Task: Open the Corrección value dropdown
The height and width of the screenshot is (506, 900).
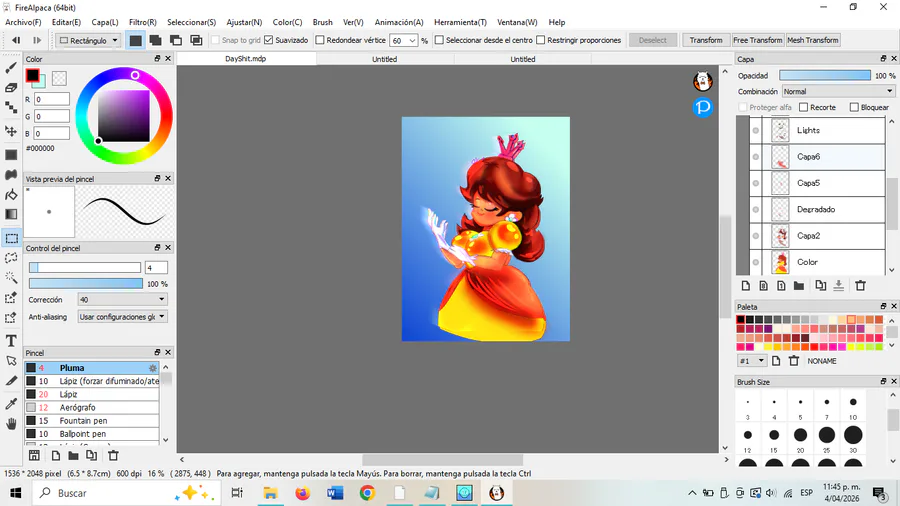Action: coord(122,299)
